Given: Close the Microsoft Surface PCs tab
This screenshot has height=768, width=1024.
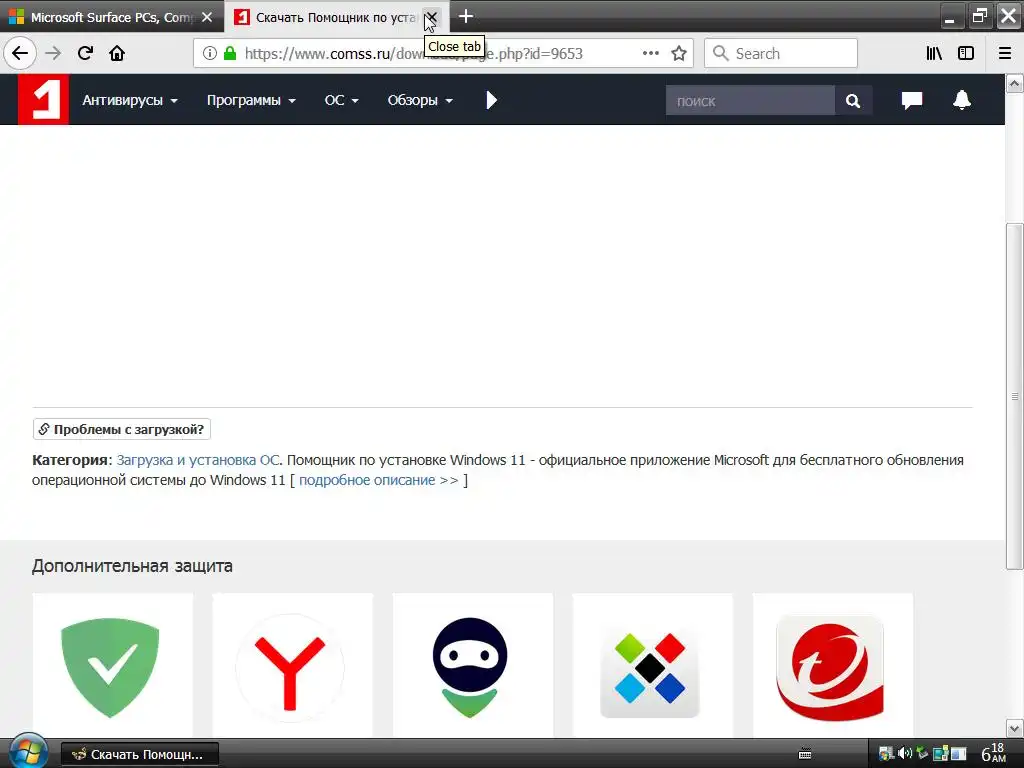Looking at the screenshot, I should coord(207,17).
